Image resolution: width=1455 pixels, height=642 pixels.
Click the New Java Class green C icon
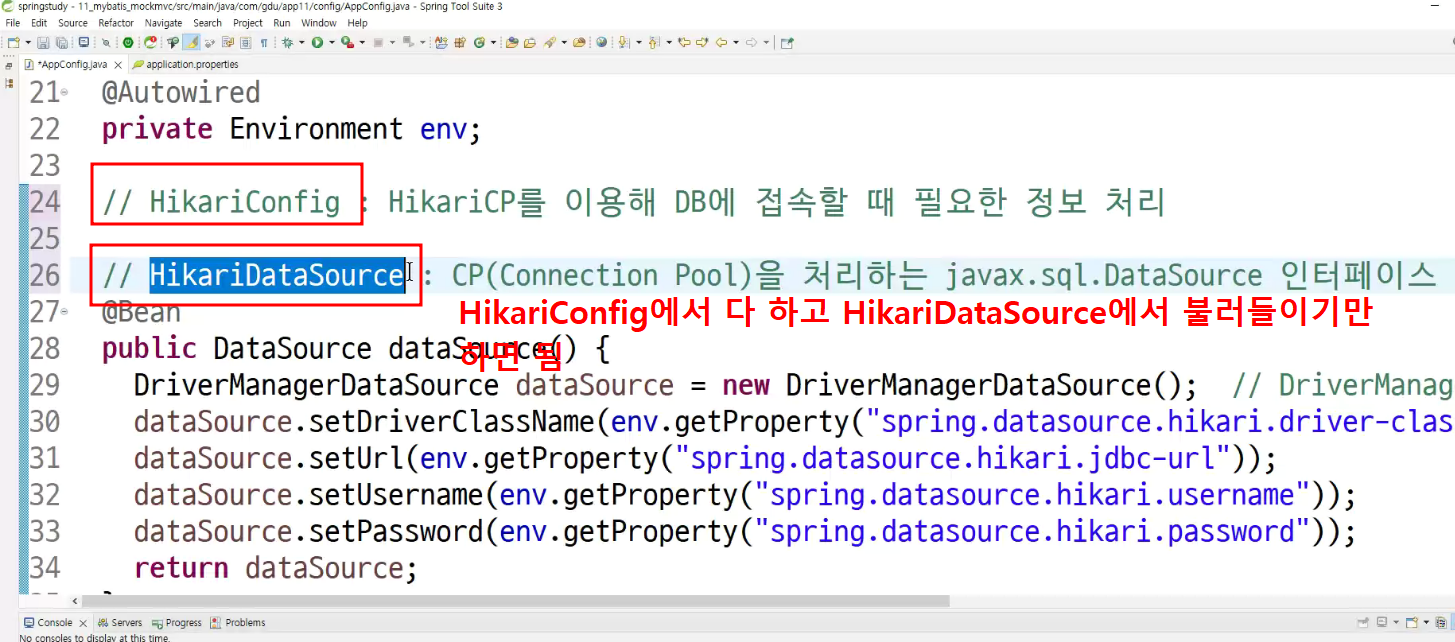(x=480, y=43)
